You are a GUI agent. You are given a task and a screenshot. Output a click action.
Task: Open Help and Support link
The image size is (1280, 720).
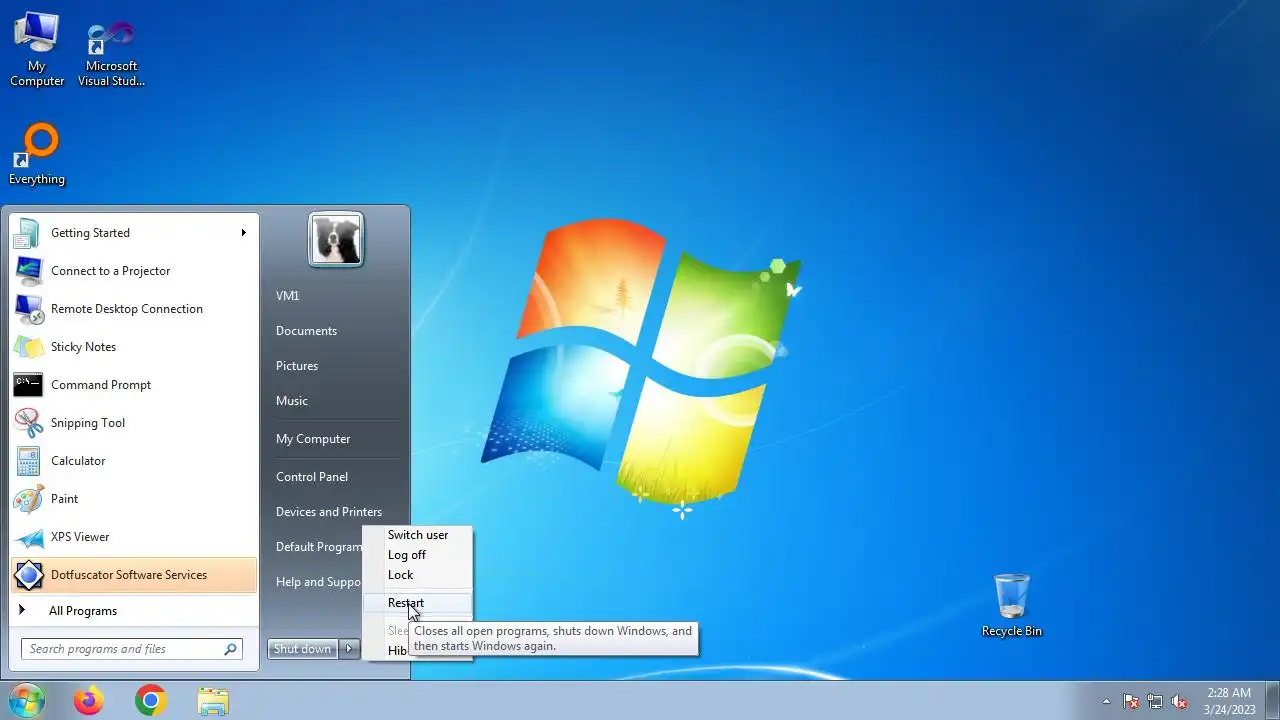pos(318,582)
